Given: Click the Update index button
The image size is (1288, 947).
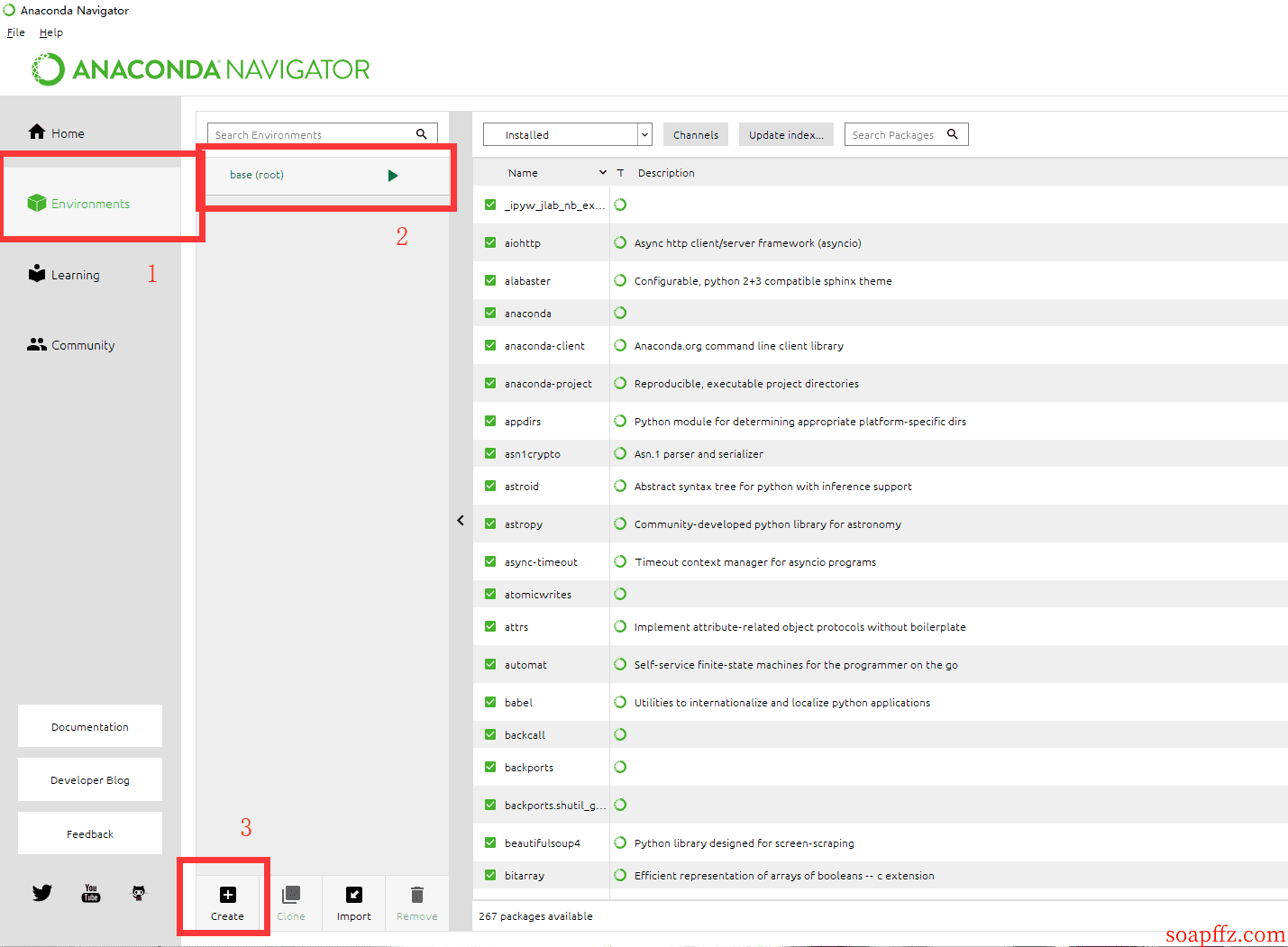Looking at the screenshot, I should [786, 134].
